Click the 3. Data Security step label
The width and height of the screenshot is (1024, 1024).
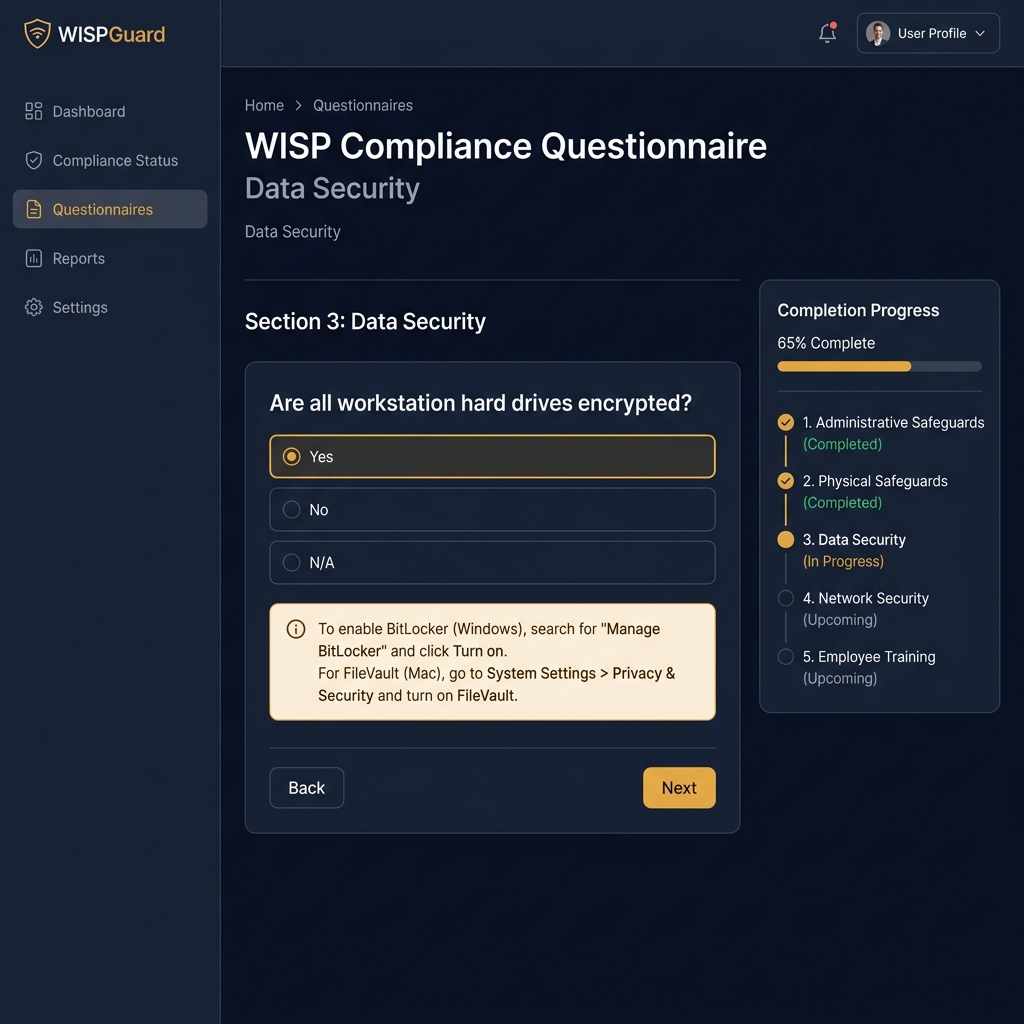(854, 539)
